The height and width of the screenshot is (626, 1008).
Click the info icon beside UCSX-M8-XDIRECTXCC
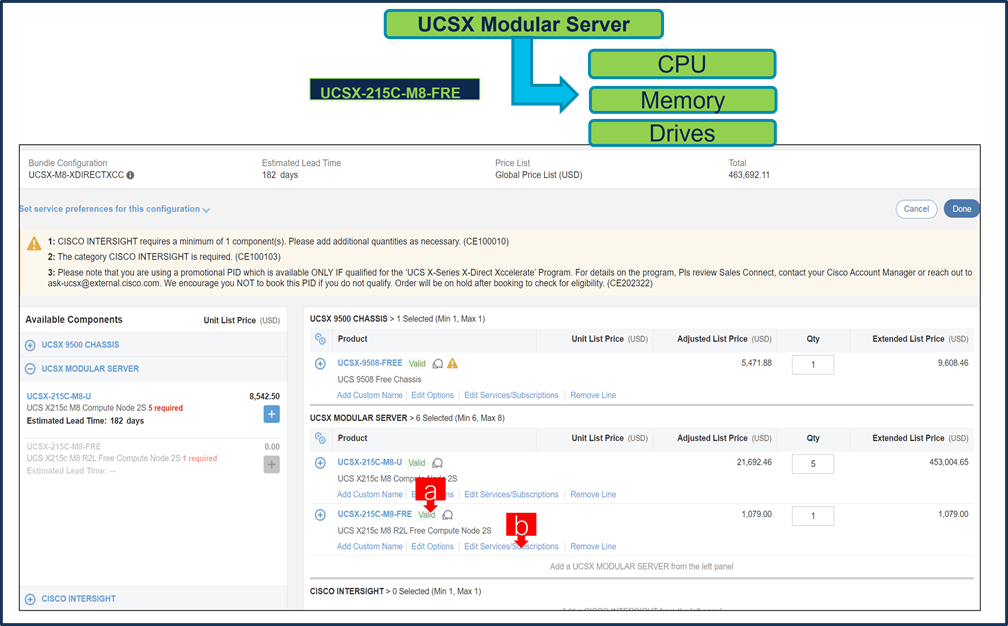pyautogui.click(x=130, y=175)
